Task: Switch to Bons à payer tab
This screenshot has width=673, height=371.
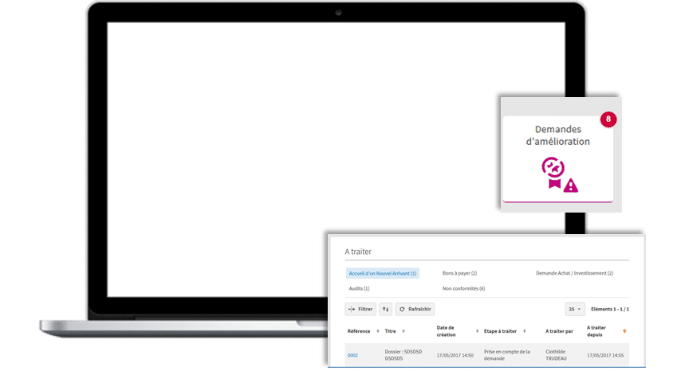Action: tap(460, 273)
